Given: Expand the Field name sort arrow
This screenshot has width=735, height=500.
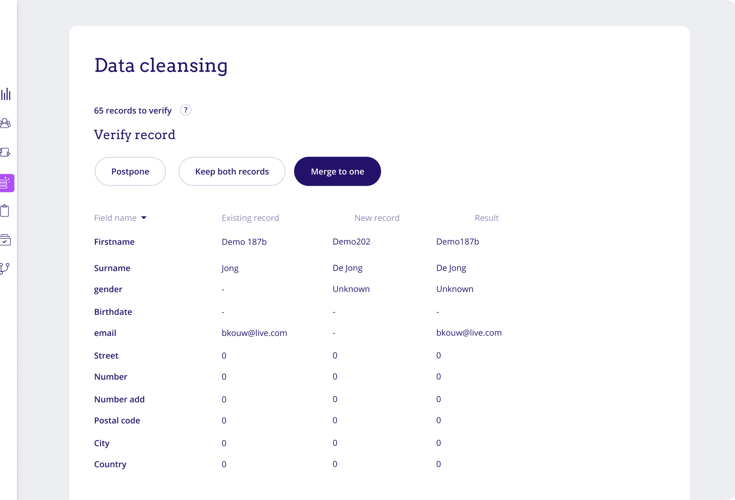Looking at the screenshot, I should [144, 218].
